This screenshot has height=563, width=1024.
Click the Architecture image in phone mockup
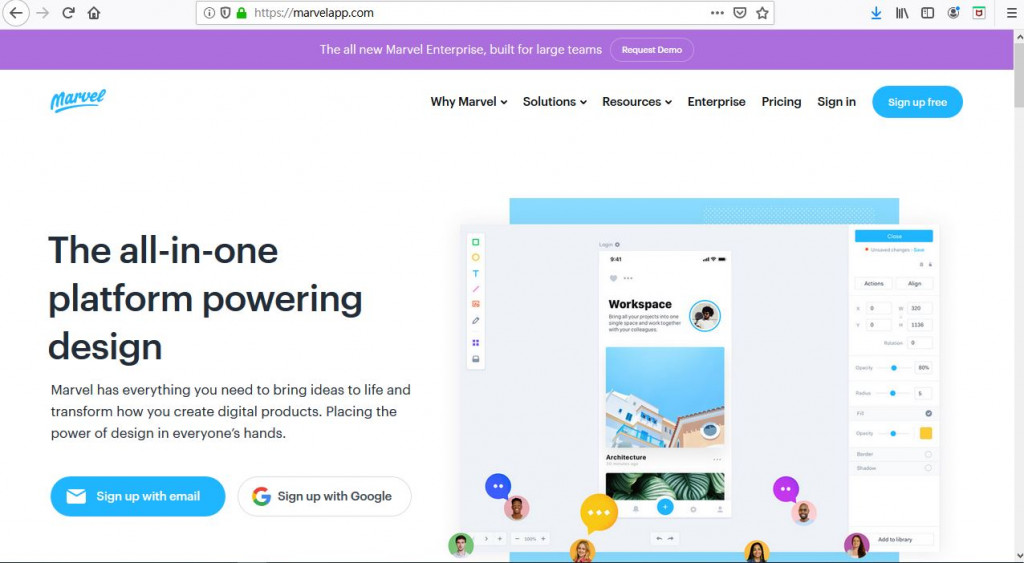tap(665, 397)
